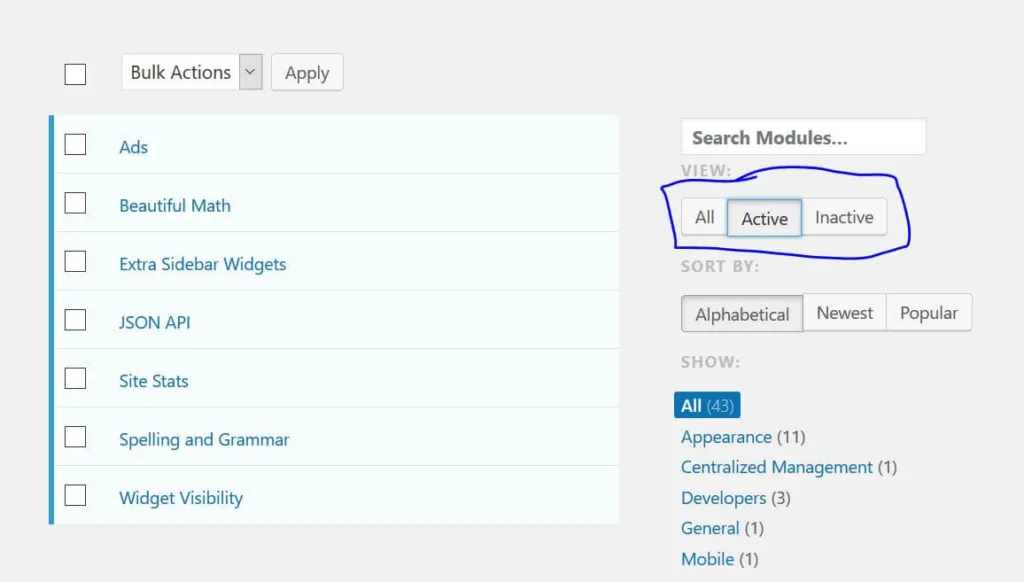Show Centralized Management modules
The height and width of the screenshot is (582, 1024).
pyautogui.click(x=777, y=467)
